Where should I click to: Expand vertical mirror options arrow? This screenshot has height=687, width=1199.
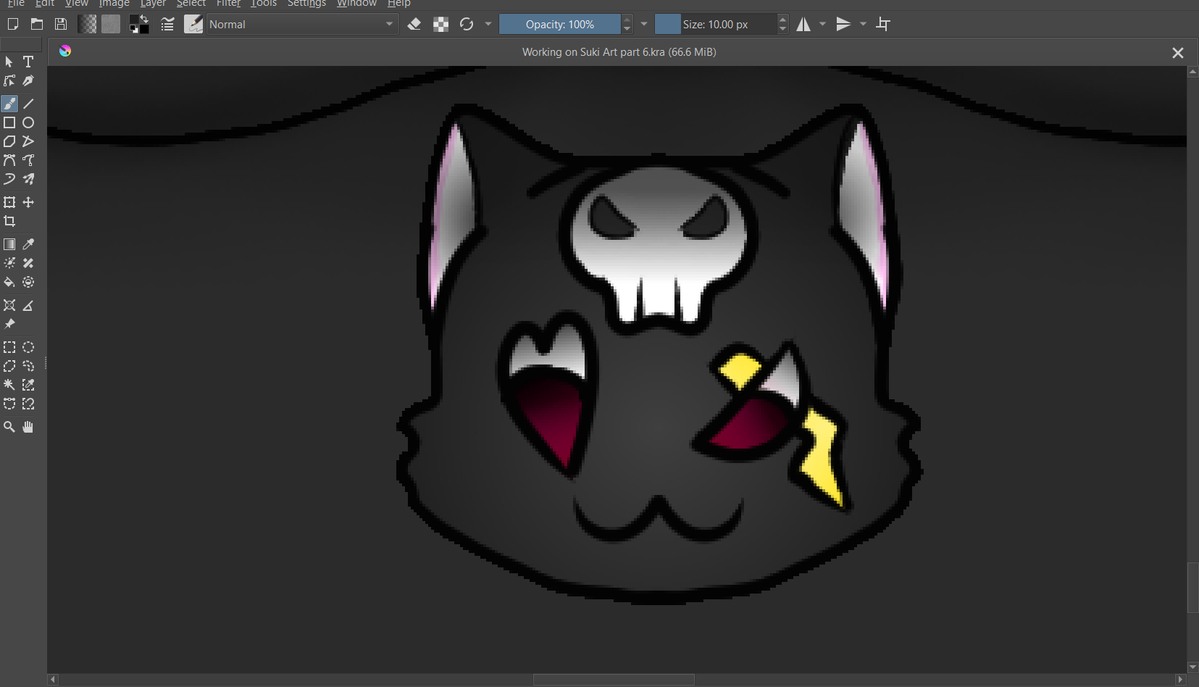click(863, 24)
